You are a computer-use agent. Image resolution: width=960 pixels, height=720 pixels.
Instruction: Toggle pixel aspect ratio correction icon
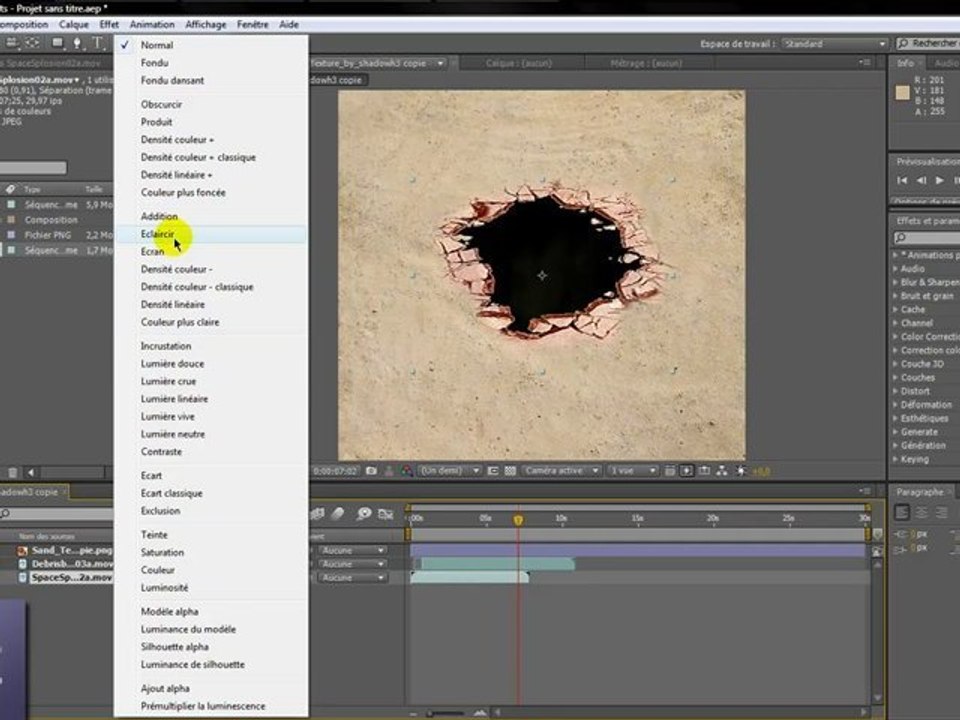pos(670,471)
